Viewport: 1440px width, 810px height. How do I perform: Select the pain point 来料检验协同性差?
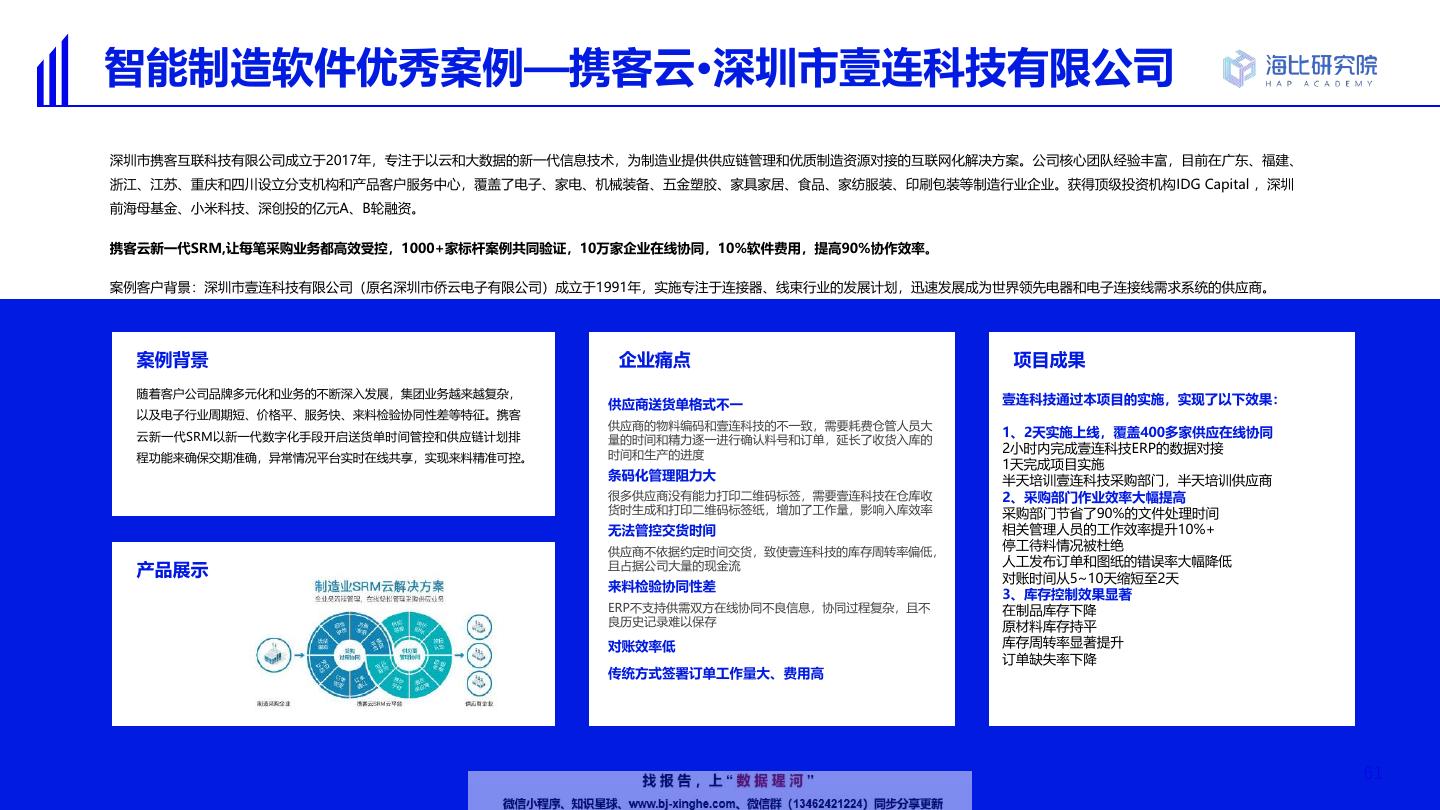(x=662, y=586)
